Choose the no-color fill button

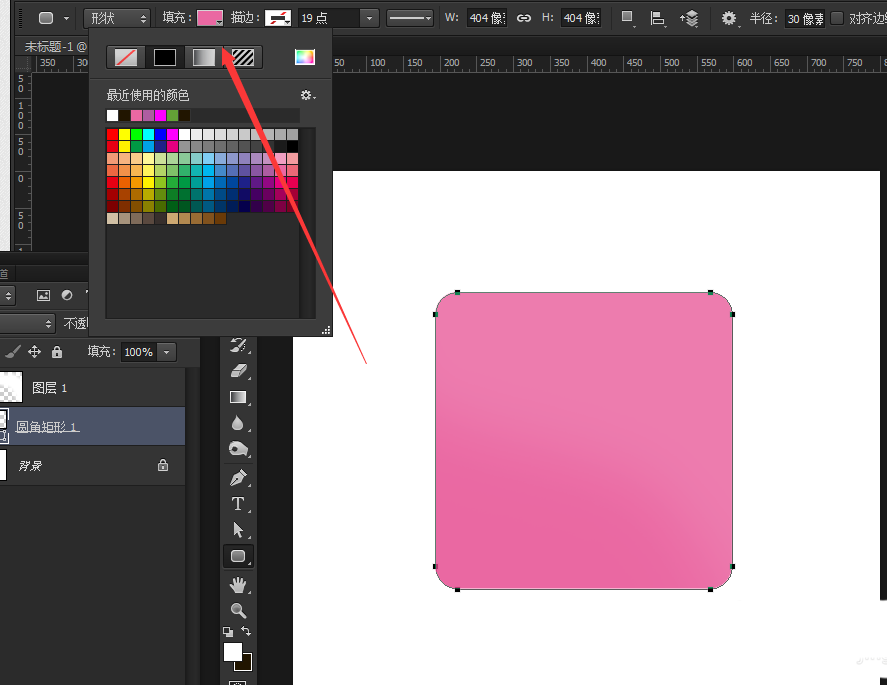125,57
